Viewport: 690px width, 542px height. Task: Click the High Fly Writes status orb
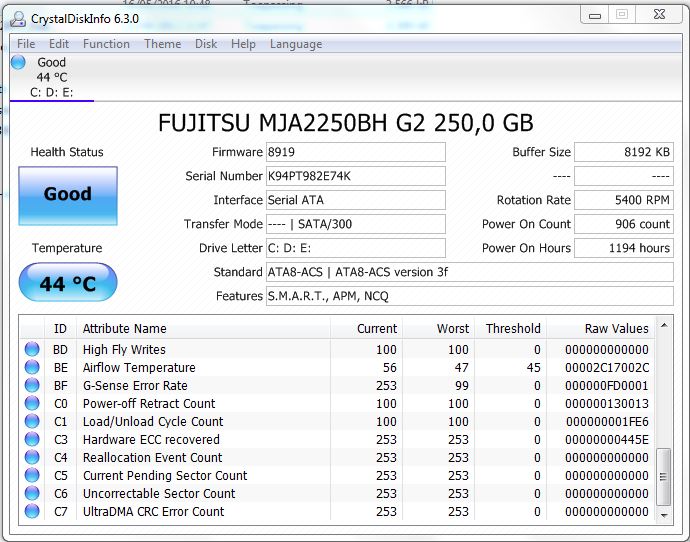pos(32,349)
